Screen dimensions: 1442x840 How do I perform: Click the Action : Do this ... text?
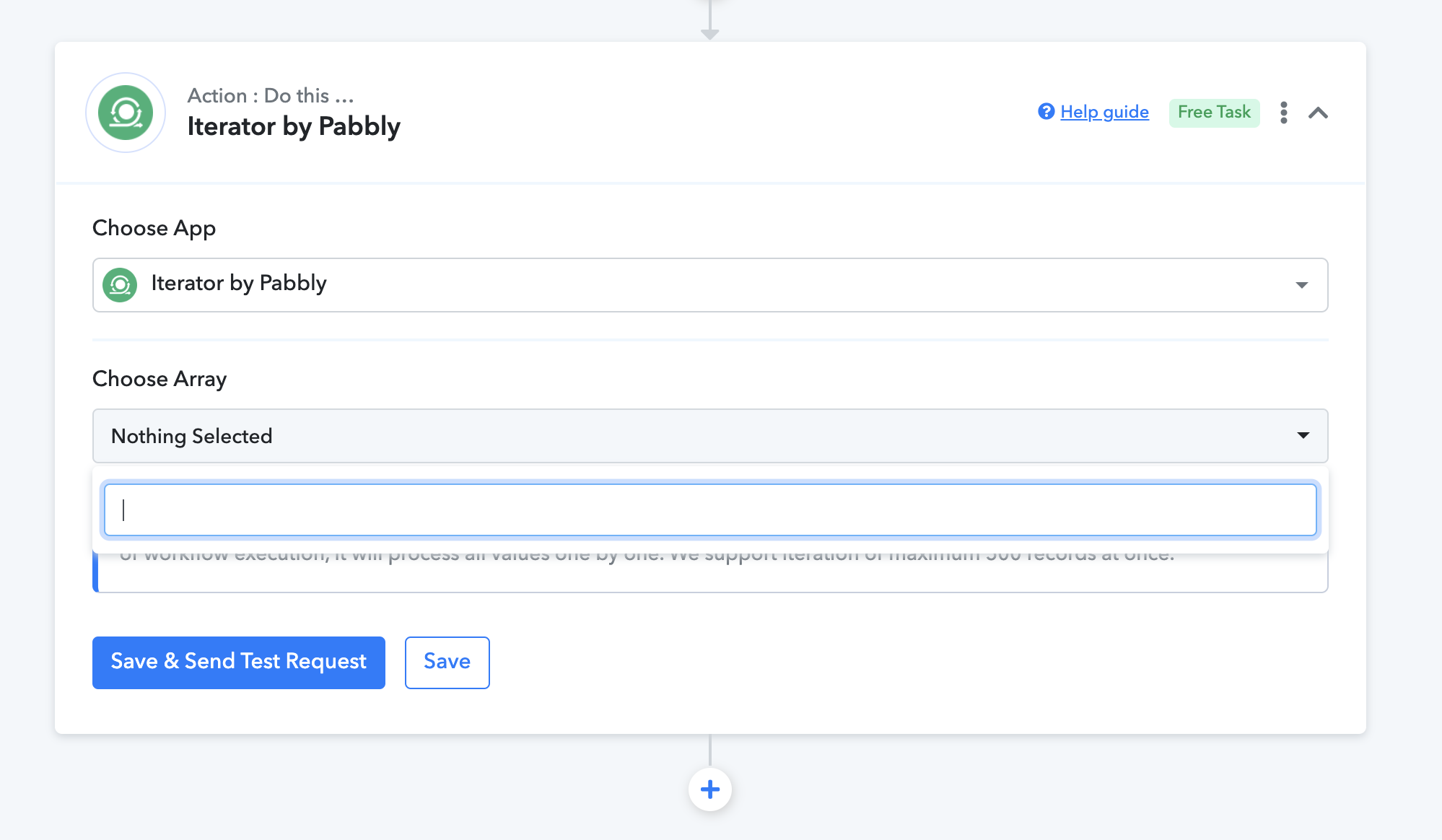(271, 95)
